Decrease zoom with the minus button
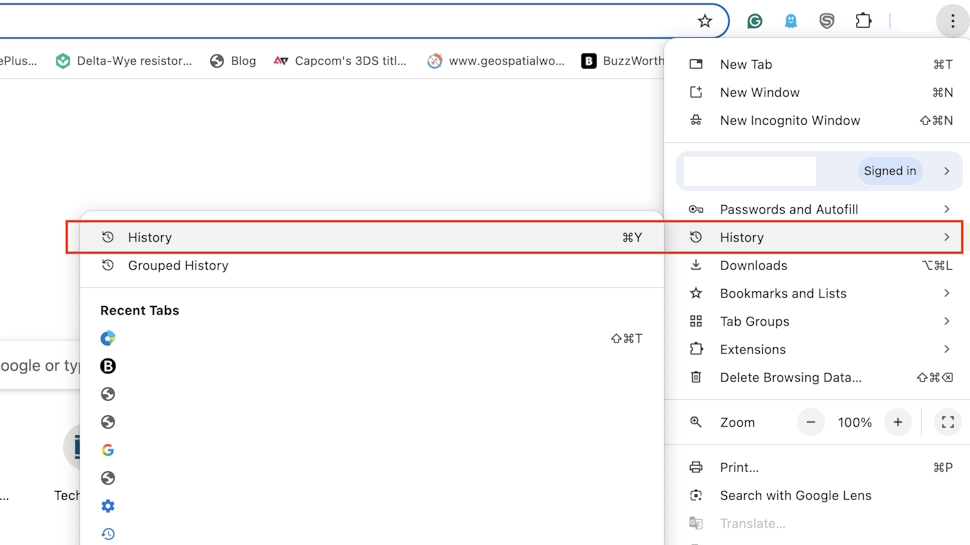Viewport: 970px width, 545px height. 810,423
